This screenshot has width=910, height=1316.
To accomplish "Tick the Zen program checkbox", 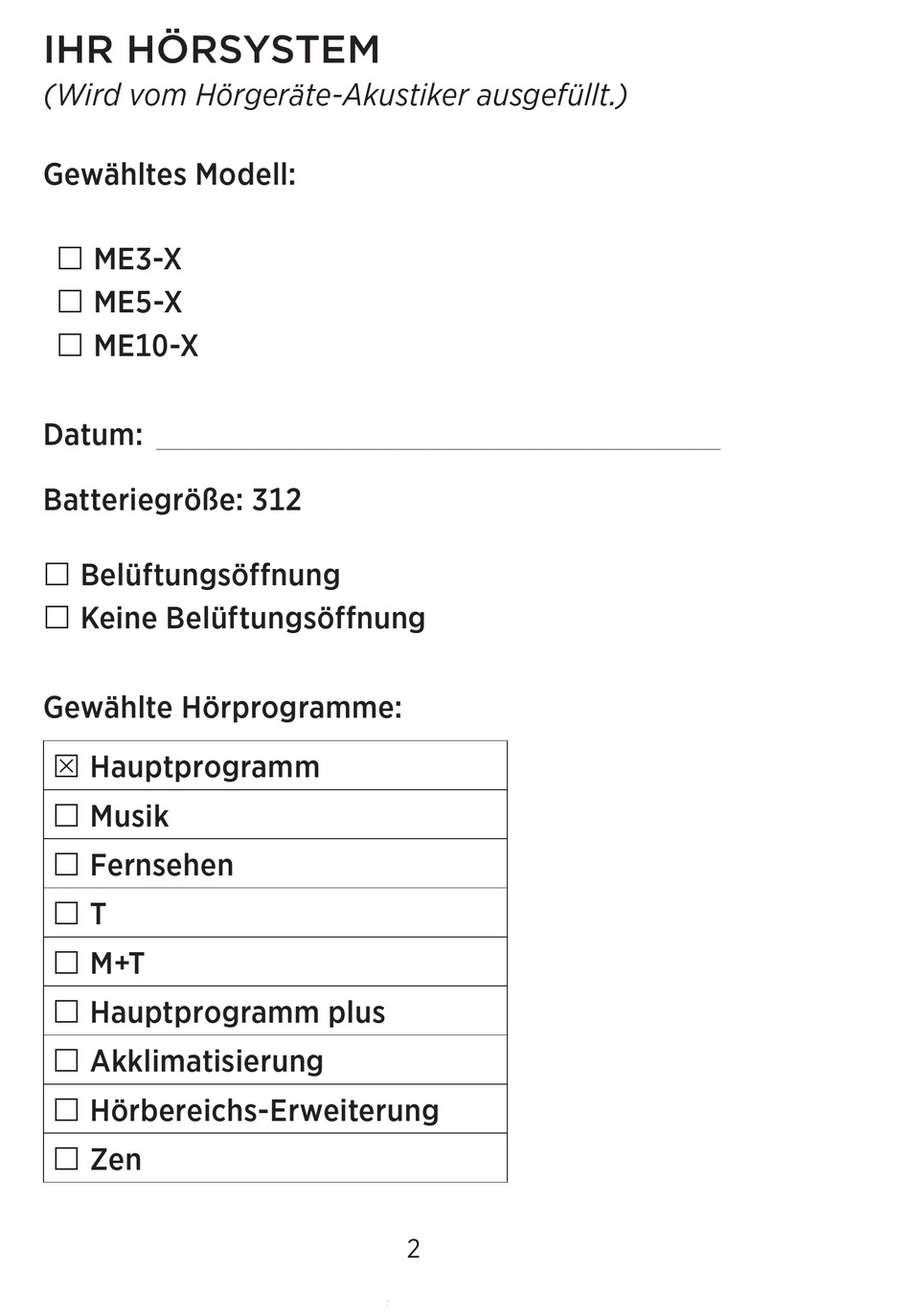I will pos(66,1158).
